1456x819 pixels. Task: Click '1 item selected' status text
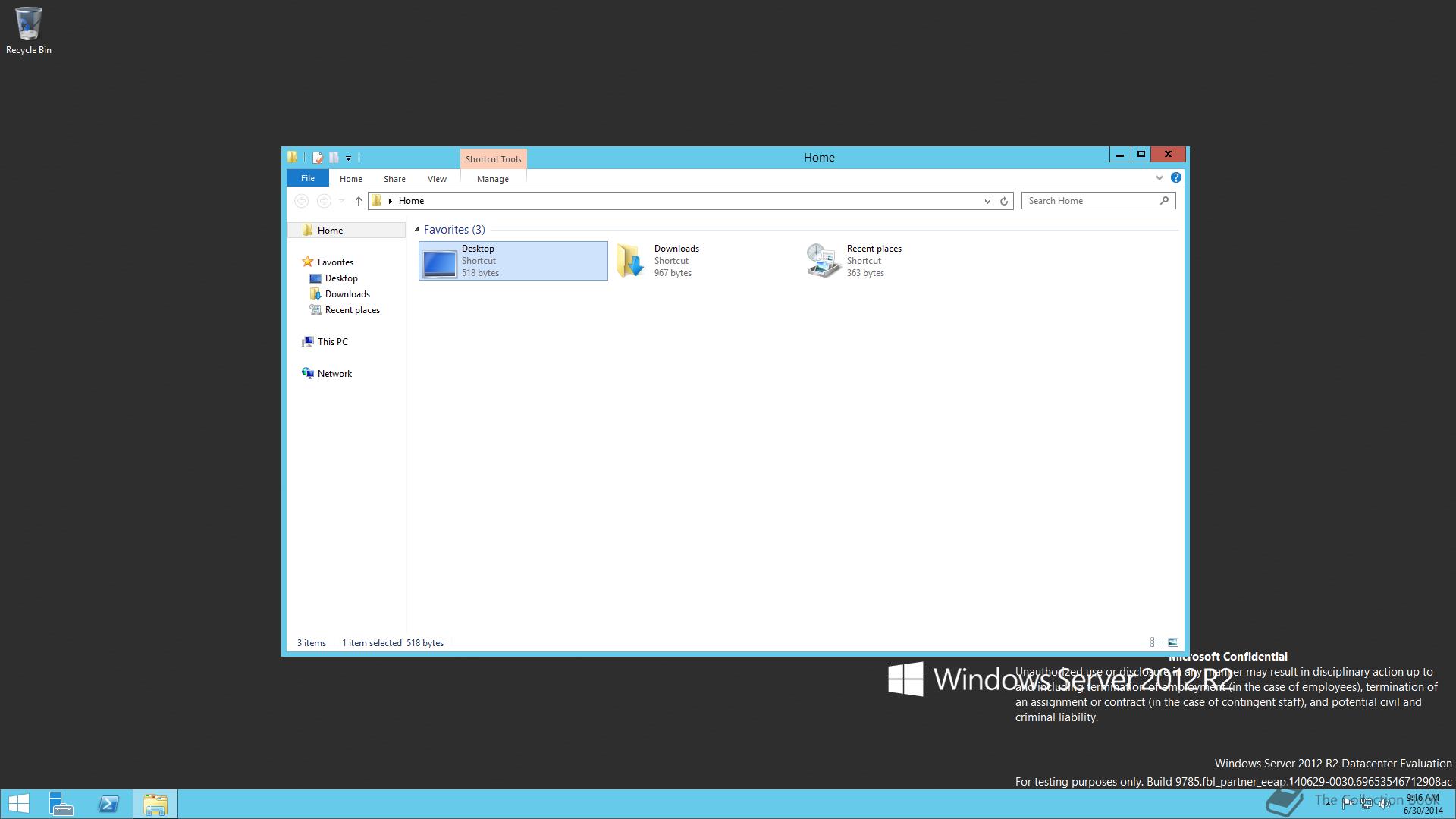coord(372,643)
